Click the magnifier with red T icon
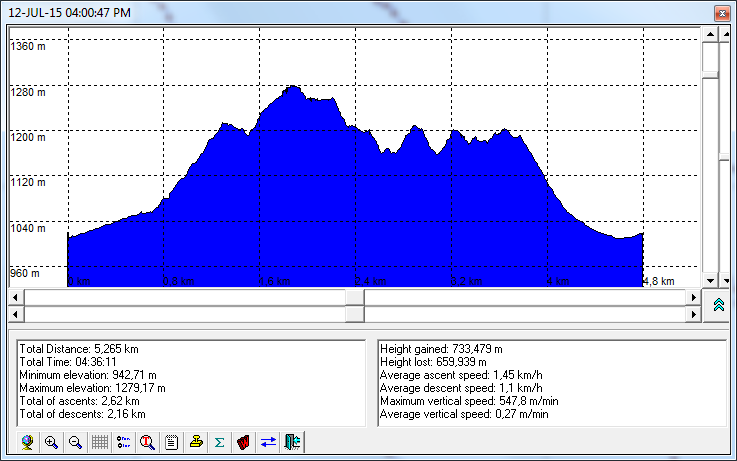 pos(148,442)
